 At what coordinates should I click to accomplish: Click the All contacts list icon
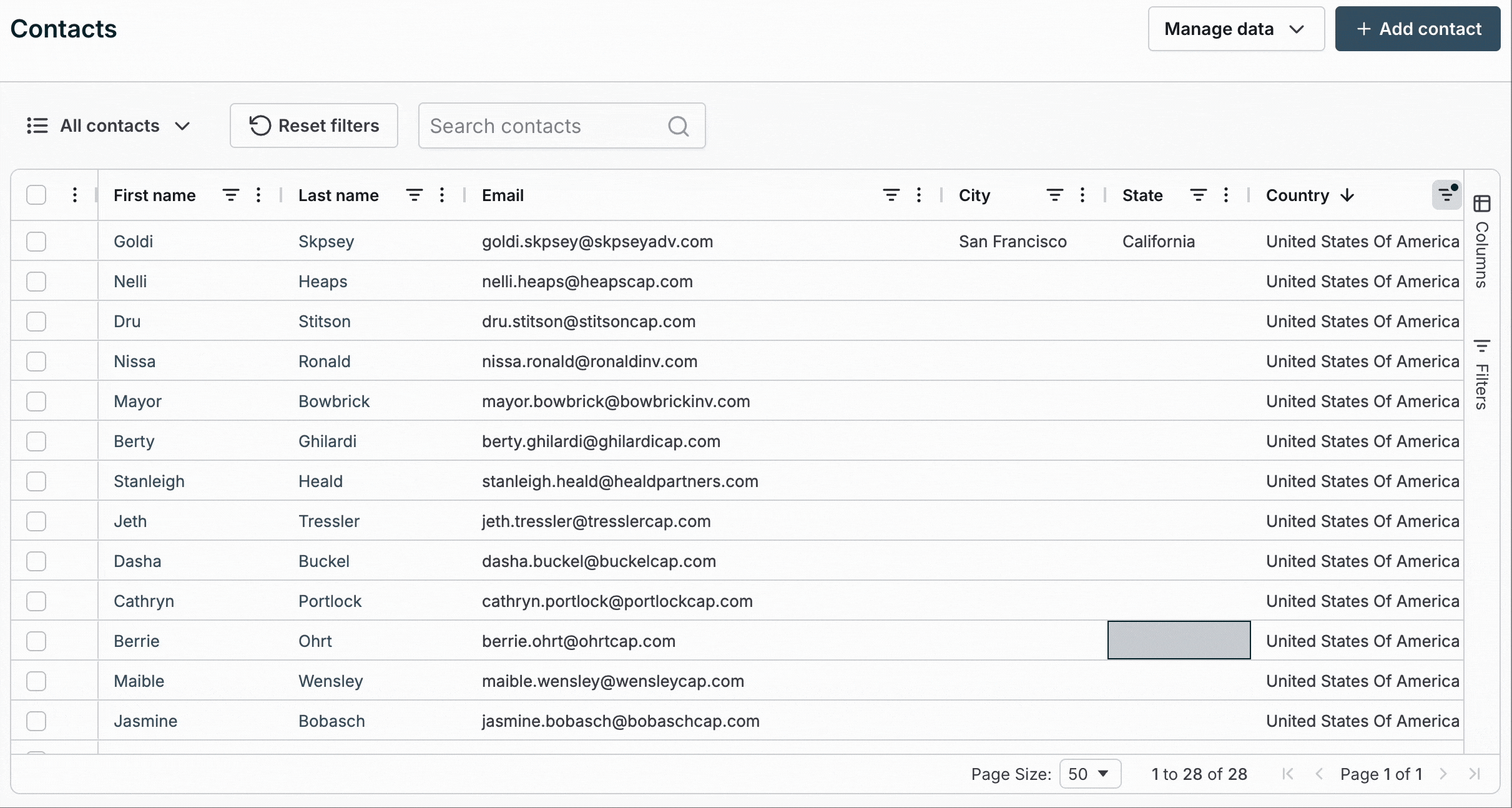tap(37, 126)
